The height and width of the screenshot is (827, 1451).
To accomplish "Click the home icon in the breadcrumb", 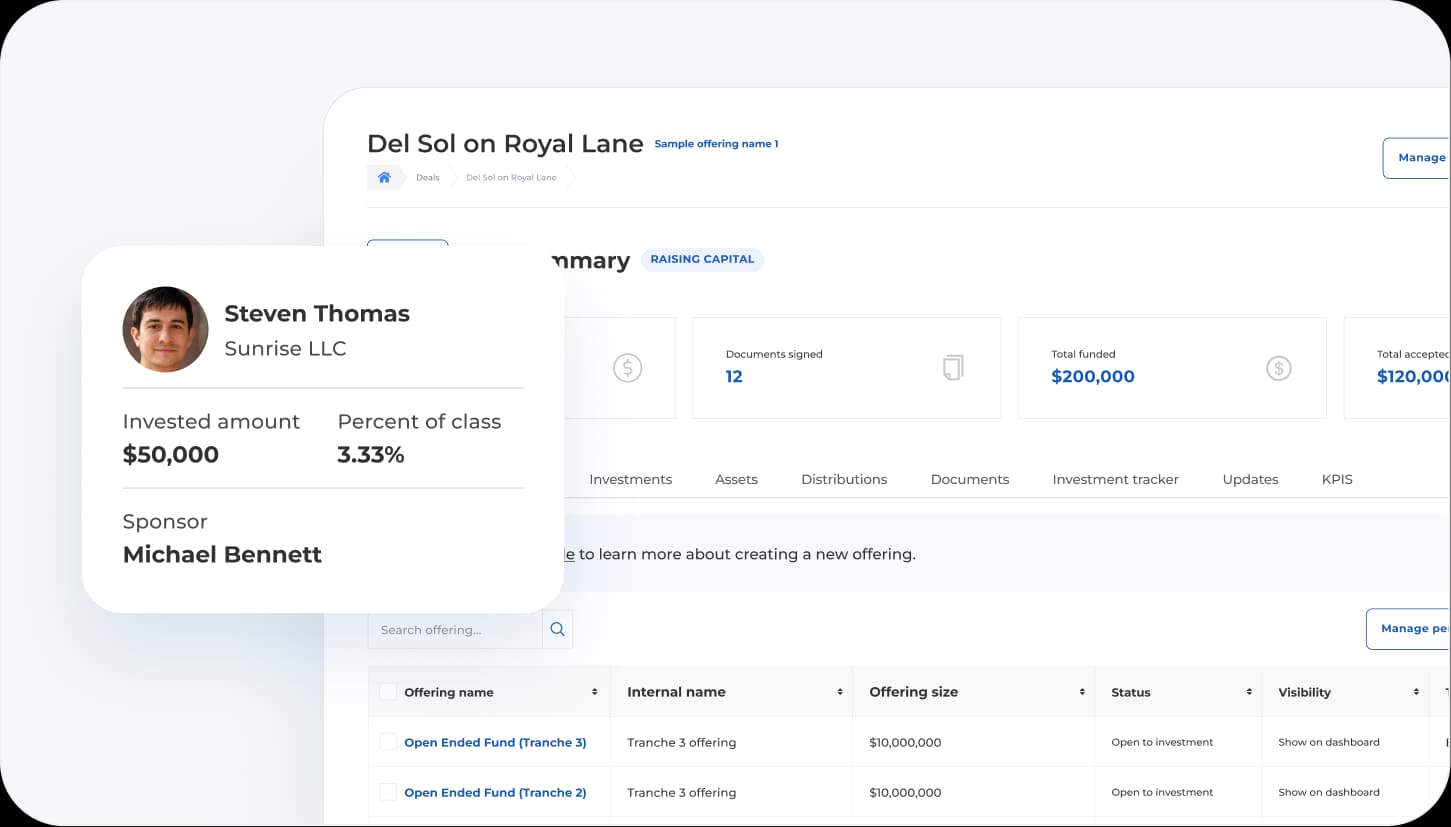I will point(384,177).
